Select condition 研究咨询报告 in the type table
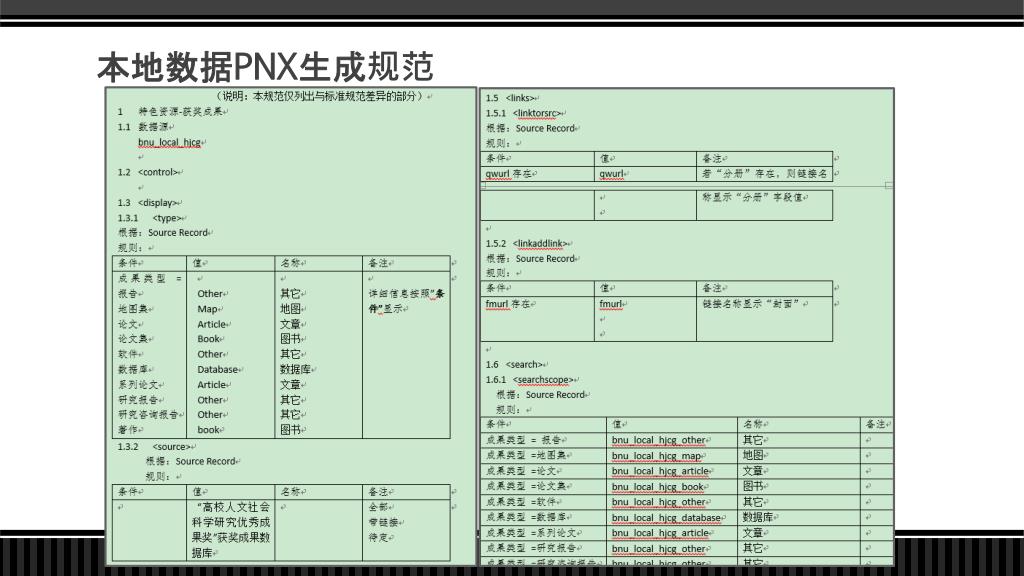 coord(148,415)
